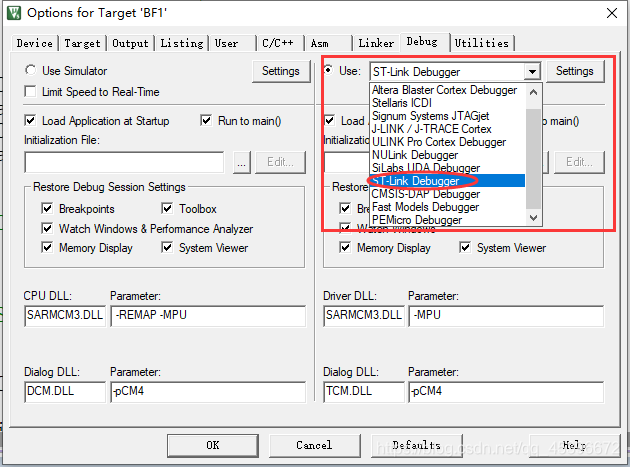Select the Debug tab
Image resolution: width=630 pixels, height=467 pixels.
point(425,42)
